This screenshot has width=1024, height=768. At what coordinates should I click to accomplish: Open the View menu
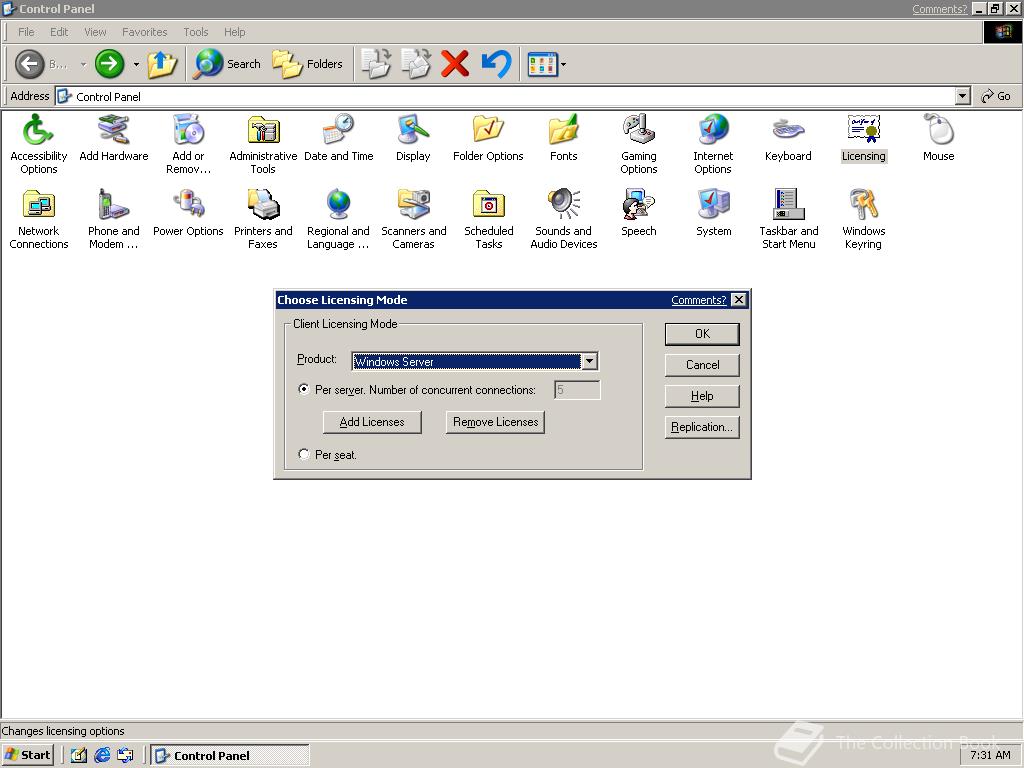[95, 32]
